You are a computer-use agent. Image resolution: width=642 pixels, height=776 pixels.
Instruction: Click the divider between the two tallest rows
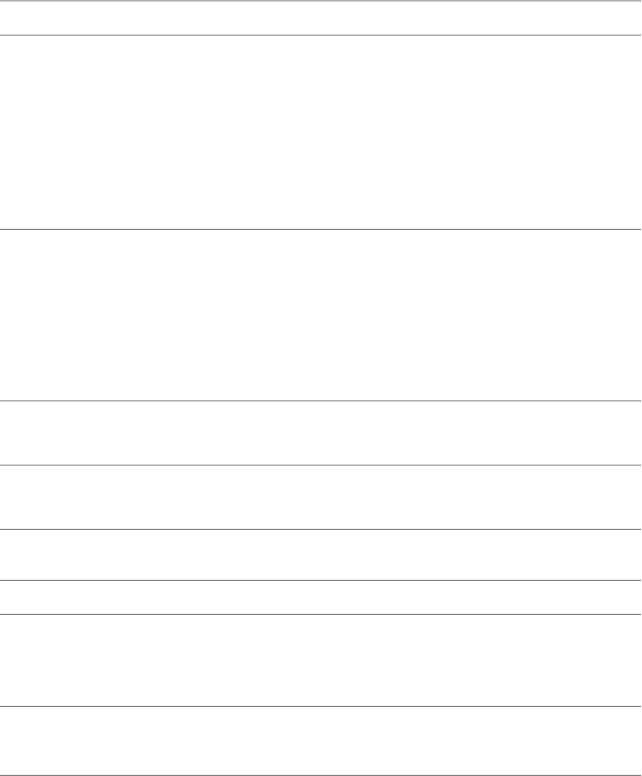(320, 229)
